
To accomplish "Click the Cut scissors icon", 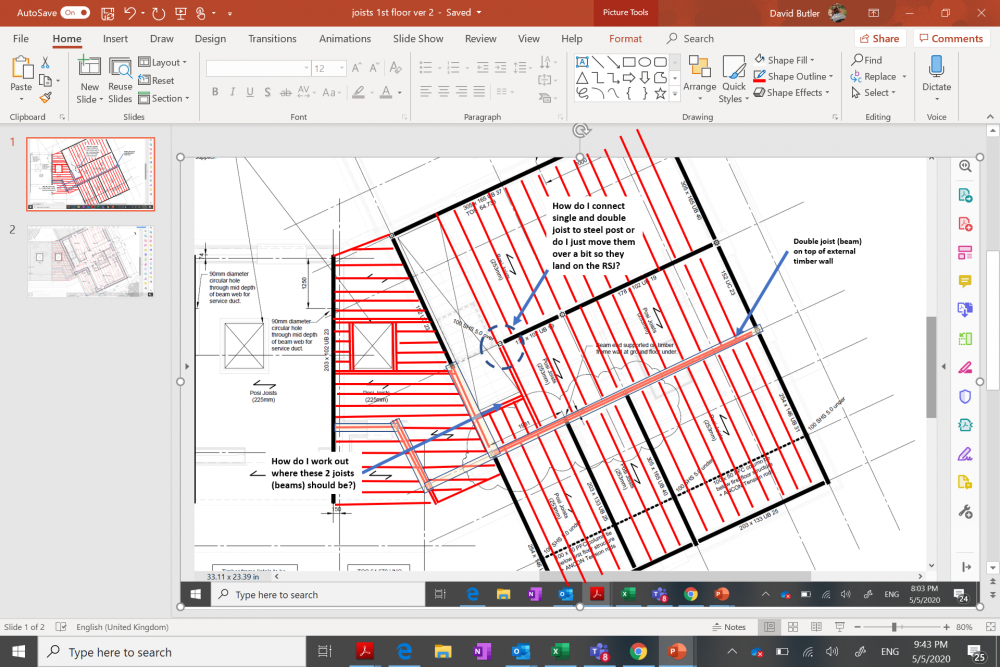I will point(45,62).
